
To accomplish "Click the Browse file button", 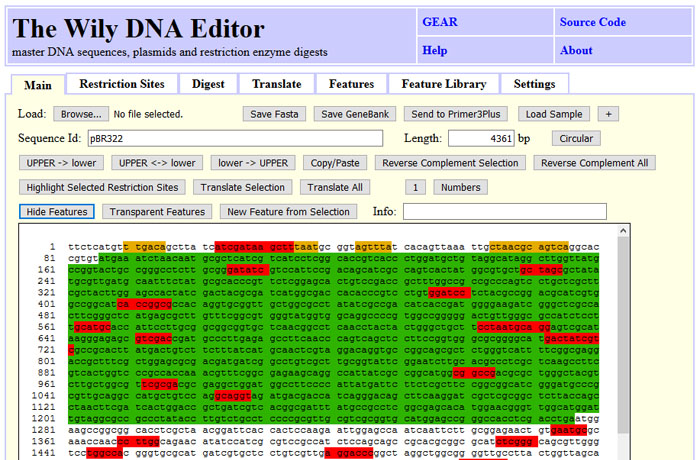I will [x=80, y=114].
